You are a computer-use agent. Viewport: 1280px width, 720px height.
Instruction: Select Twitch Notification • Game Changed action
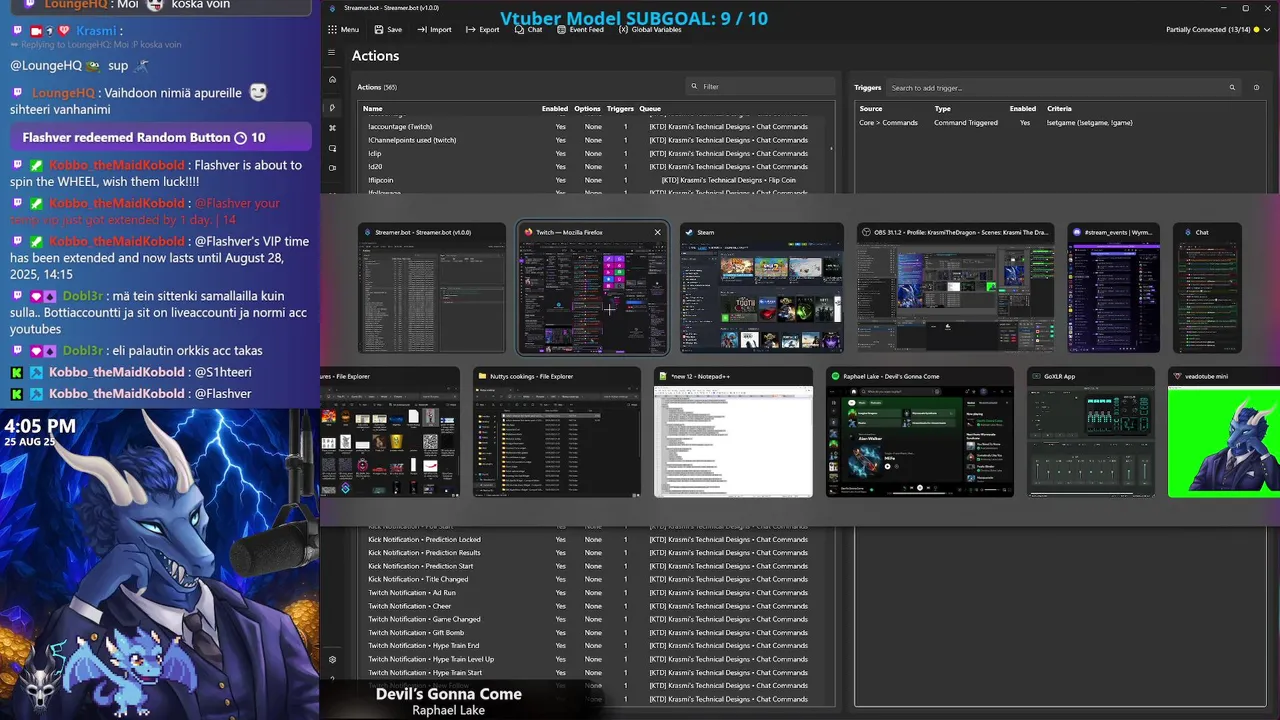click(x=595, y=619)
